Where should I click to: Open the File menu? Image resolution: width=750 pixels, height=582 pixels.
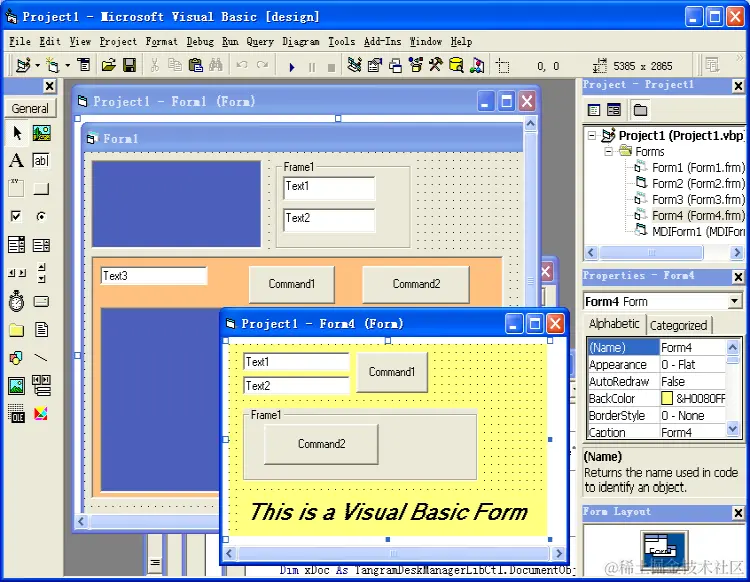pos(20,42)
